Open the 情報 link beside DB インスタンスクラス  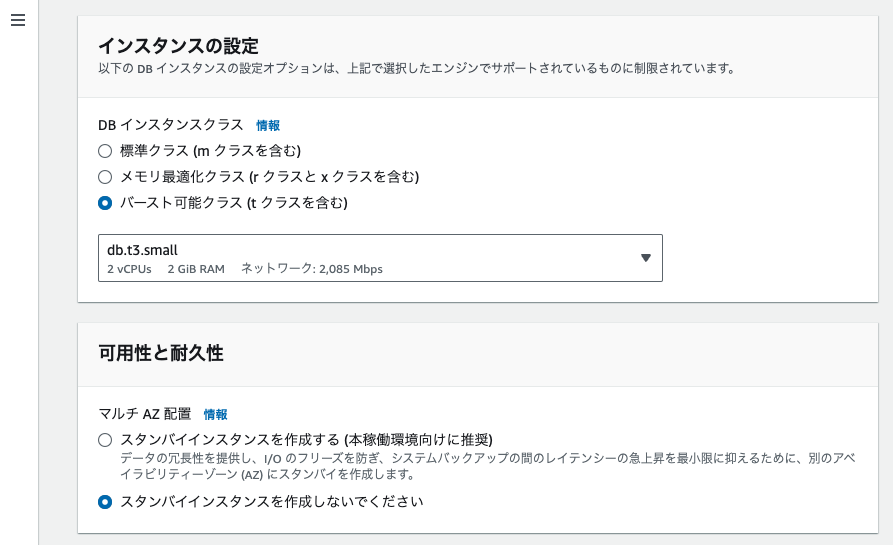tap(268, 125)
